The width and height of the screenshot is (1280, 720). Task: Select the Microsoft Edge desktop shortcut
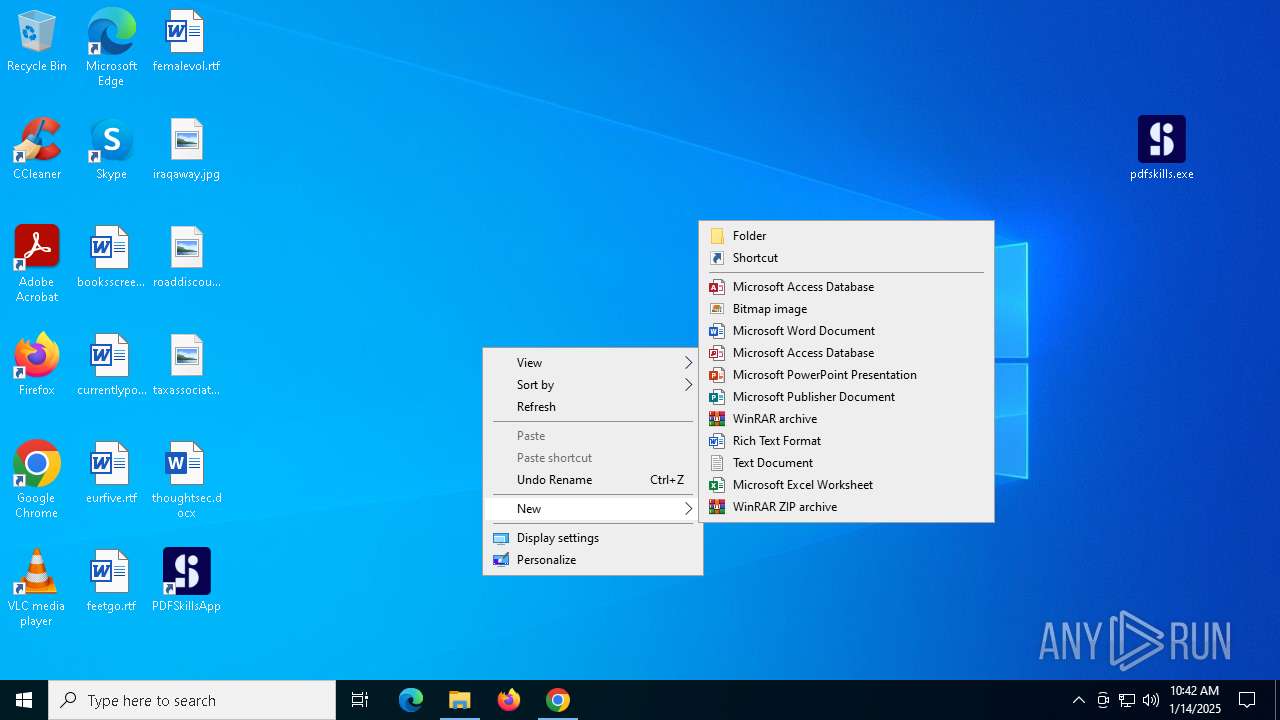tap(111, 47)
